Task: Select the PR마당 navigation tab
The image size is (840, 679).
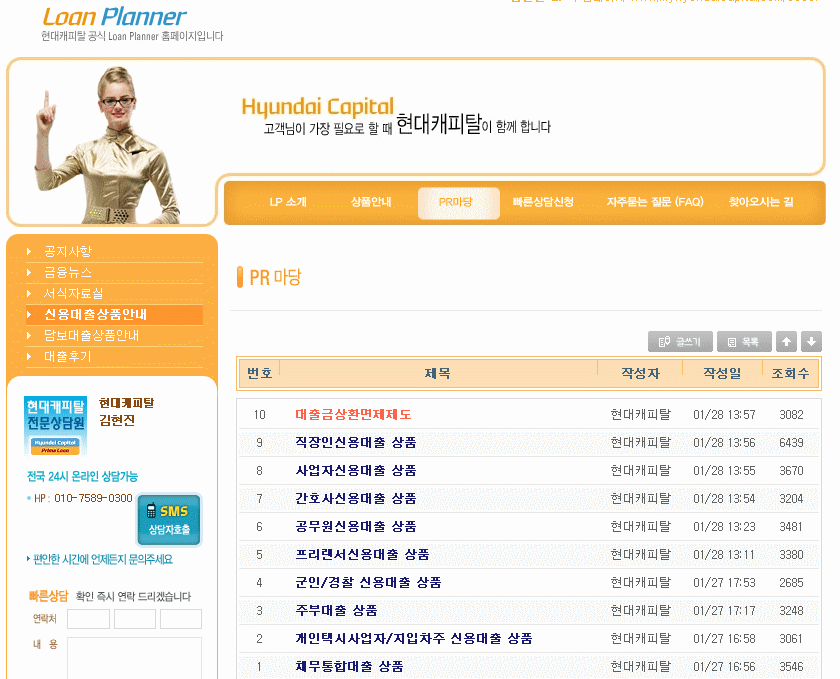Action: coord(456,202)
